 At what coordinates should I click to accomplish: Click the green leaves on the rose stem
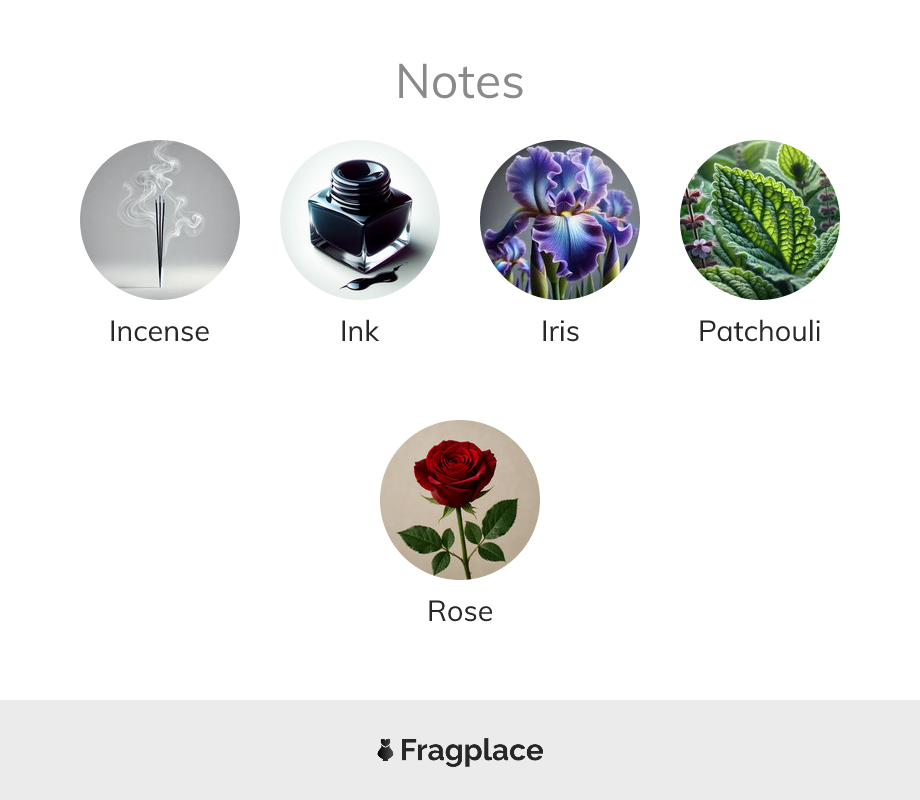click(497, 522)
